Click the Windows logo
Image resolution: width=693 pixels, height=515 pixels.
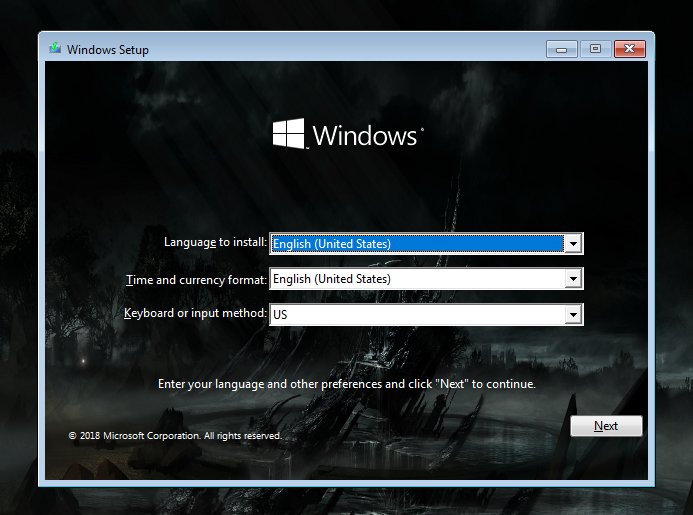click(x=348, y=134)
